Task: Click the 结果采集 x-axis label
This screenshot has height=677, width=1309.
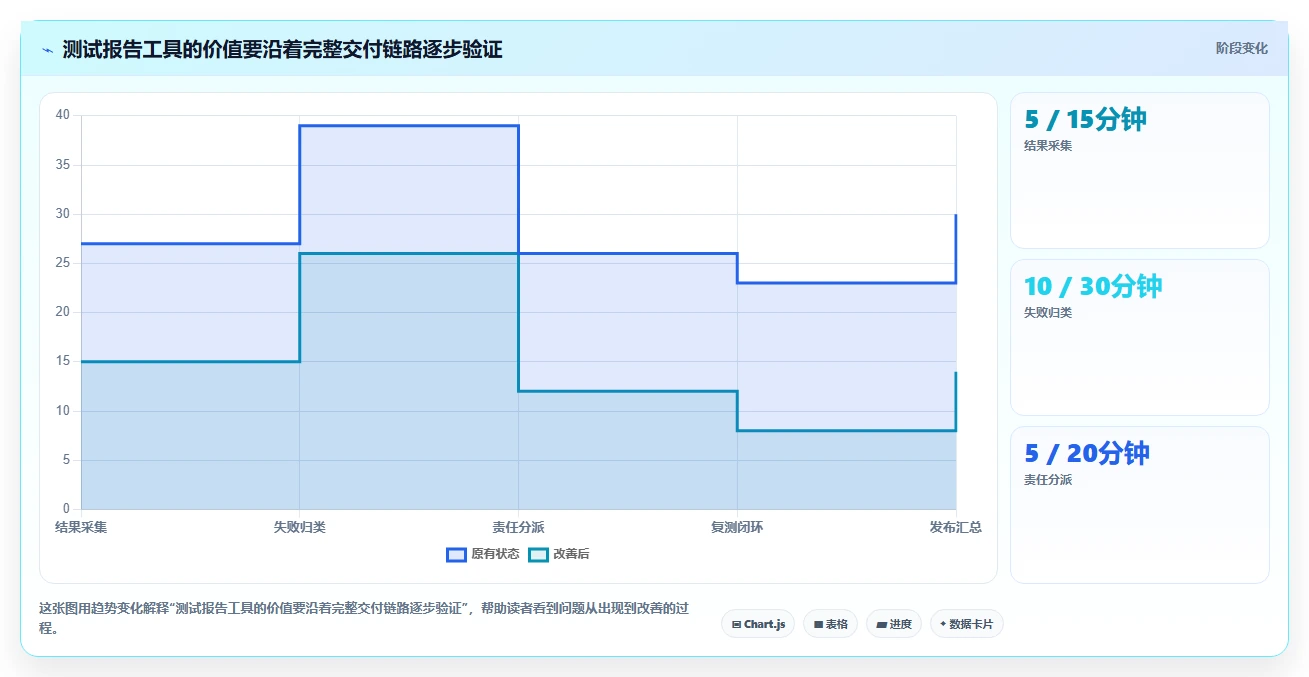Action: (x=81, y=527)
